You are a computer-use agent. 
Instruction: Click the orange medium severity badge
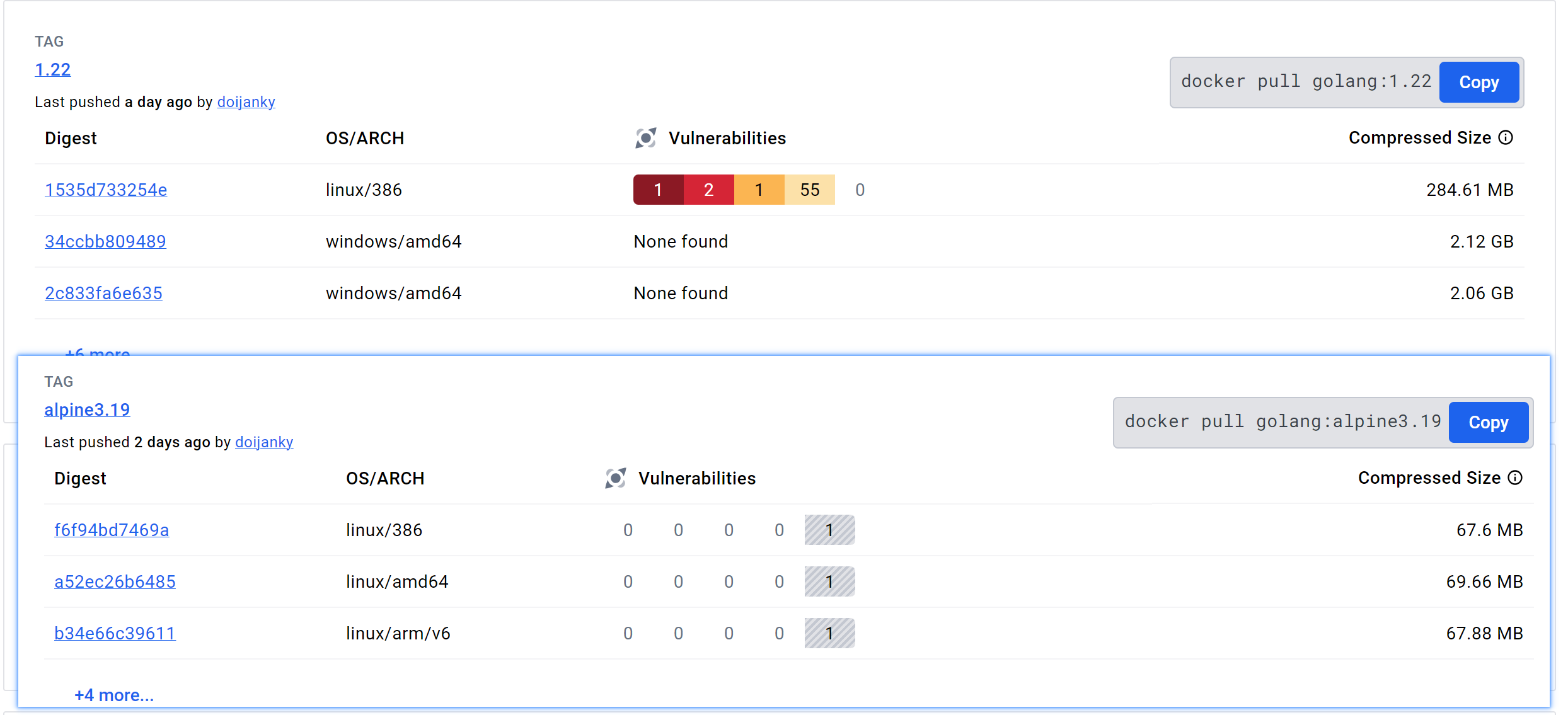point(759,190)
